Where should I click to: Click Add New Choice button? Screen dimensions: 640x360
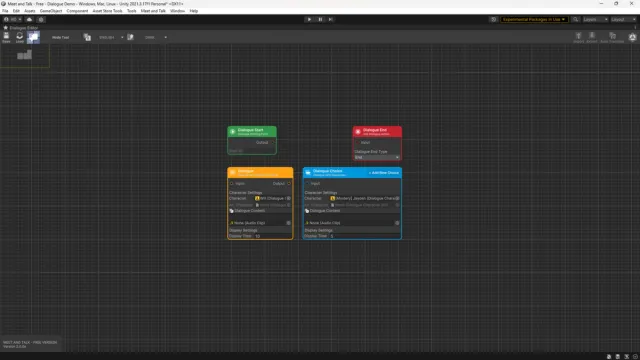(x=384, y=173)
